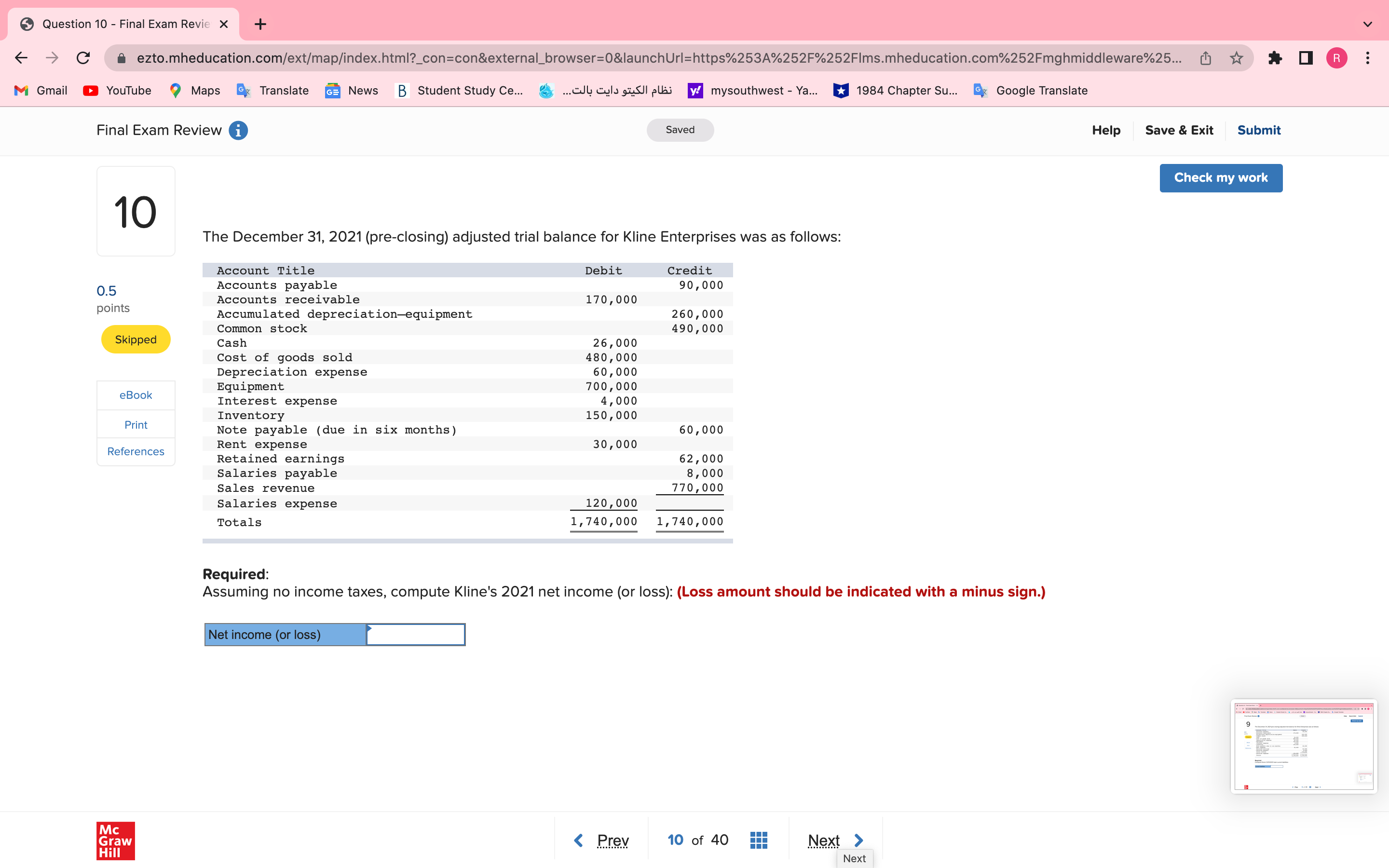Screen dimensions: 1389x868
Task: Open the Google News bookmark
Action: pos(351,90)
